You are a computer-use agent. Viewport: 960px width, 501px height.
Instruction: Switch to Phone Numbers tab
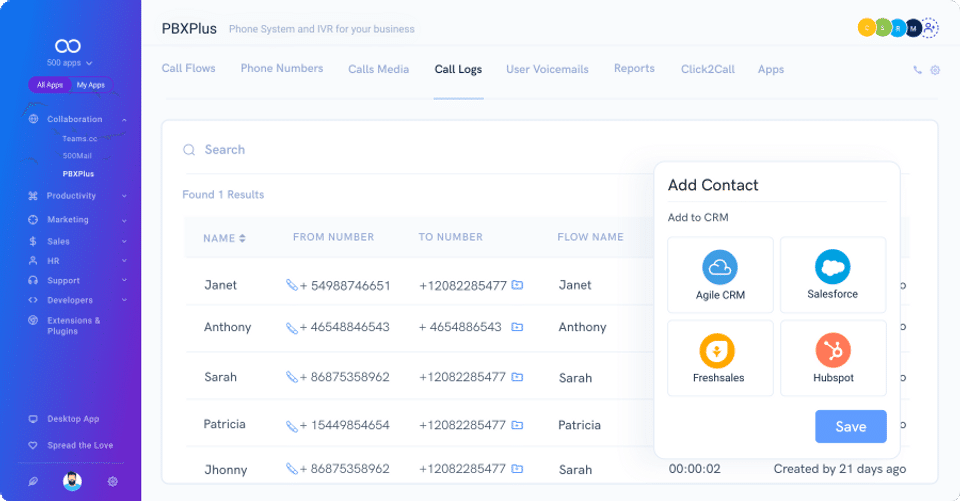282,69
